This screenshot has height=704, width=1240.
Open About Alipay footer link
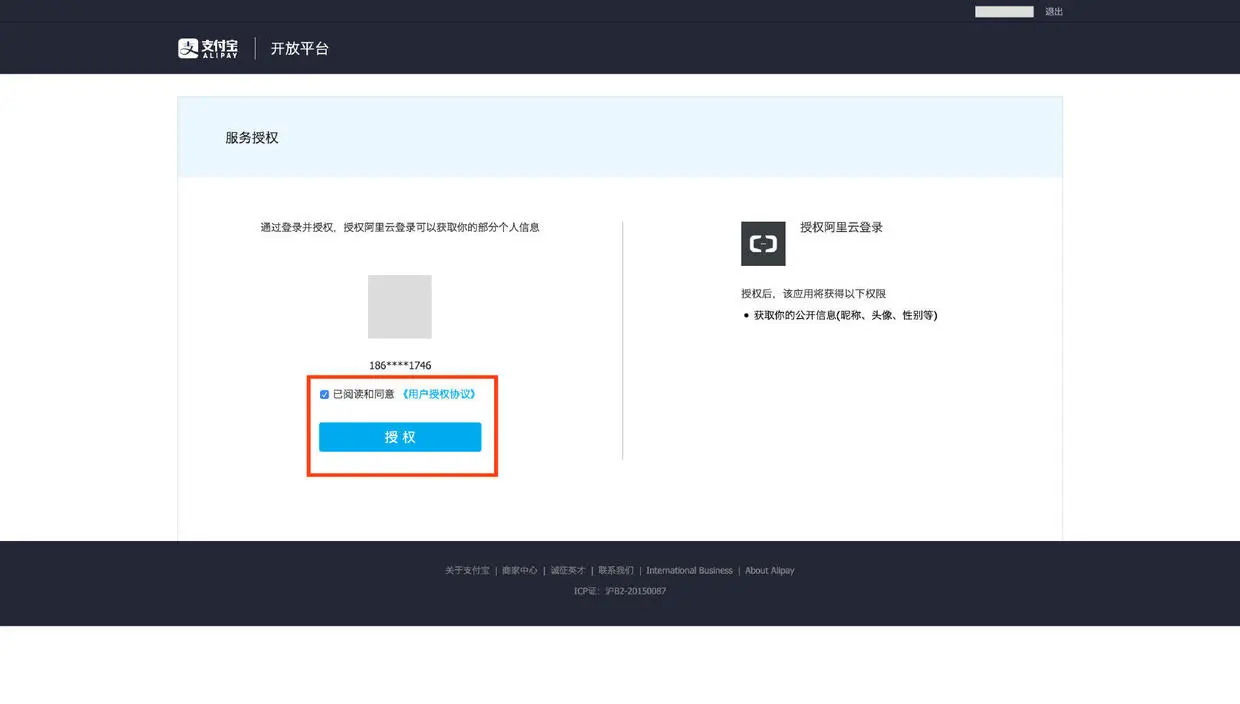[x=770, y=571]
